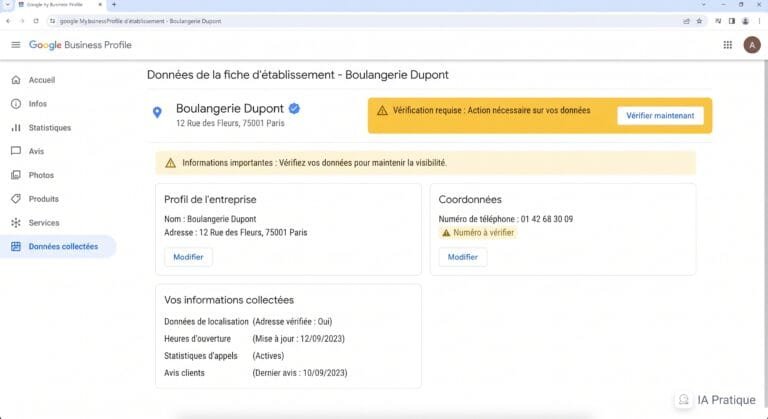Click the Infos circle icon

16,104
